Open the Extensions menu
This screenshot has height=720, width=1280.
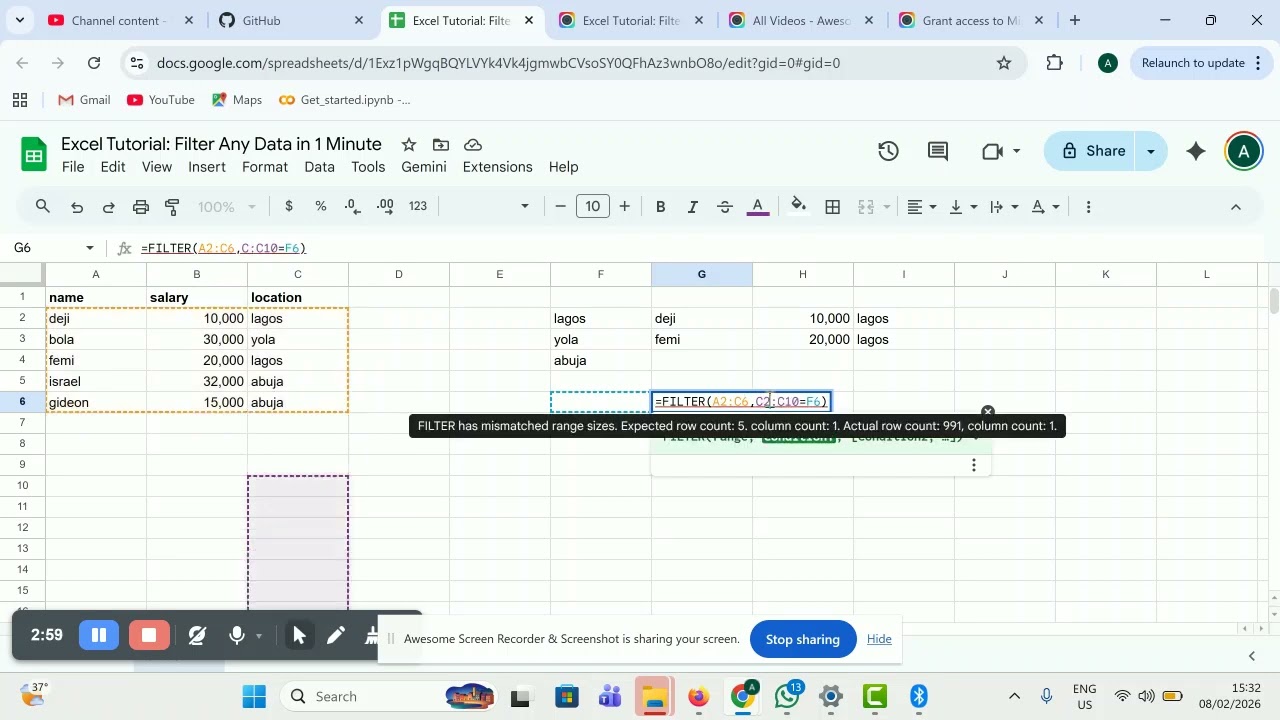point(498,167)
